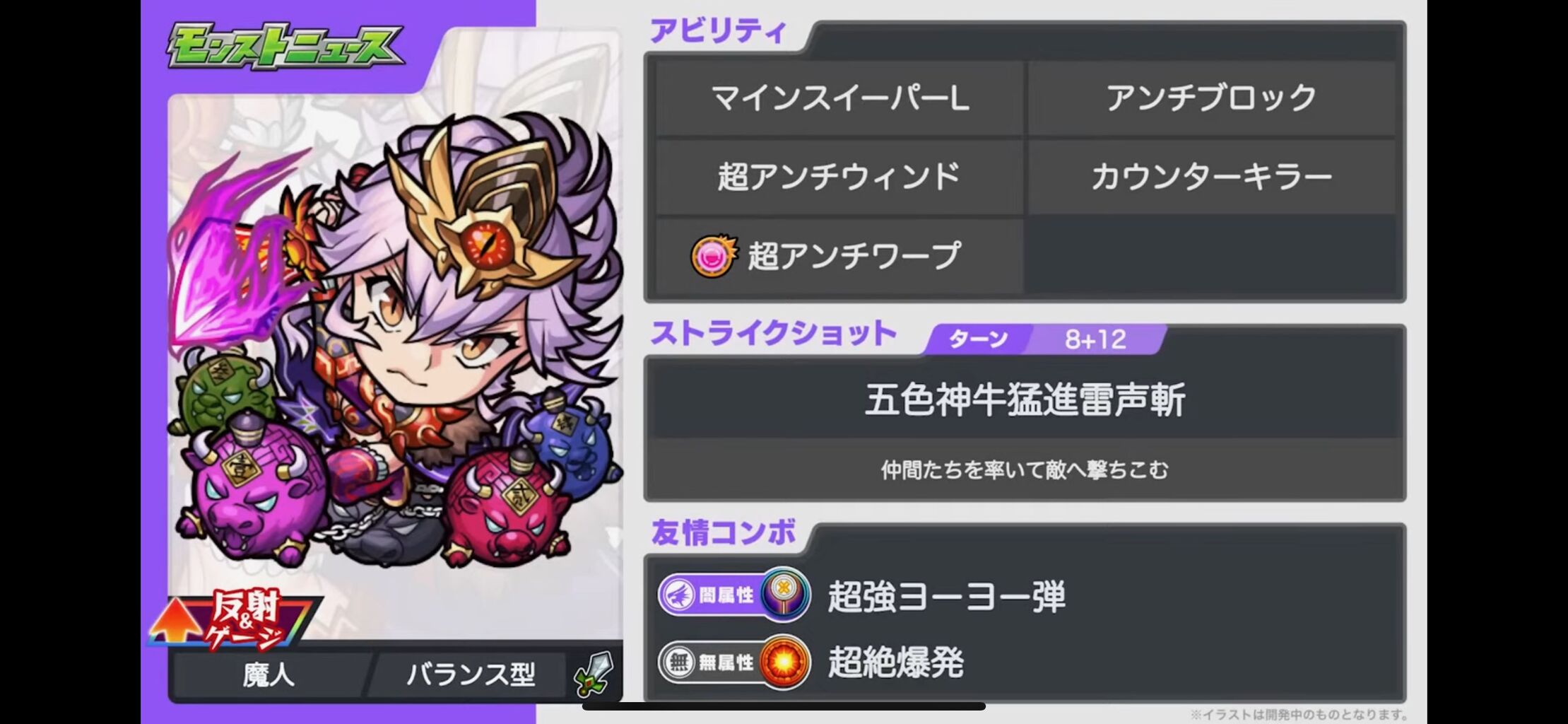Tap the 反射&ゲージ badge

[x=233, y=620]
